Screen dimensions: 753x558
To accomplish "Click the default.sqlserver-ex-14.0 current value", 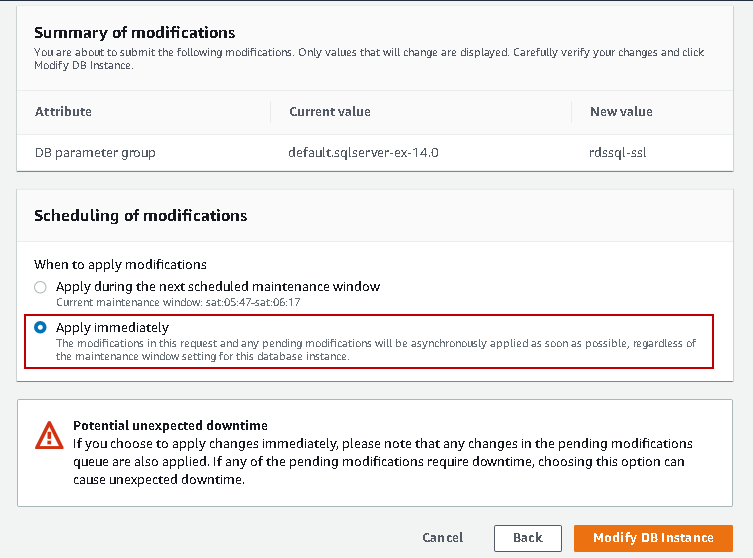I will pyautogui.click(x=363, y=153).
